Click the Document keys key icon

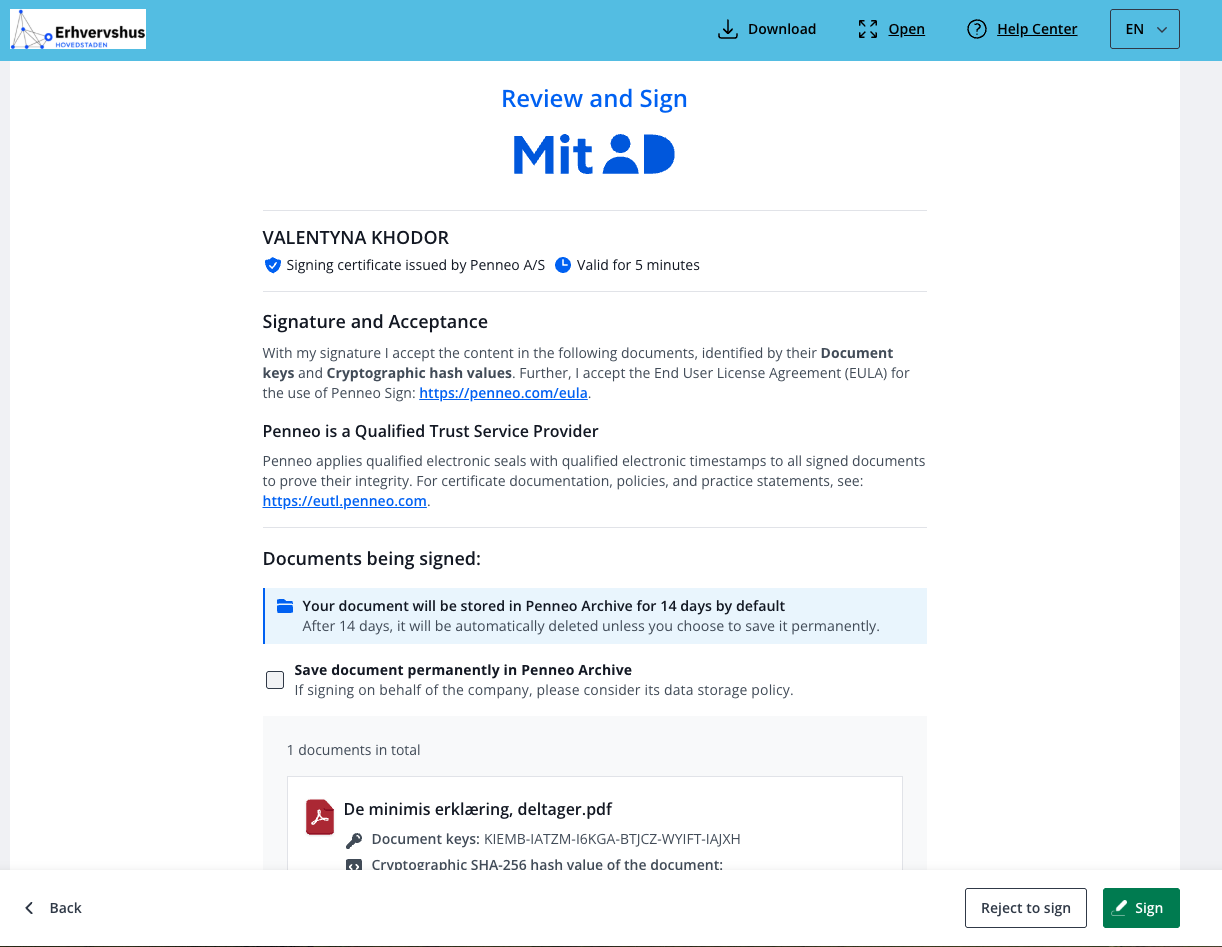(354, 840)
